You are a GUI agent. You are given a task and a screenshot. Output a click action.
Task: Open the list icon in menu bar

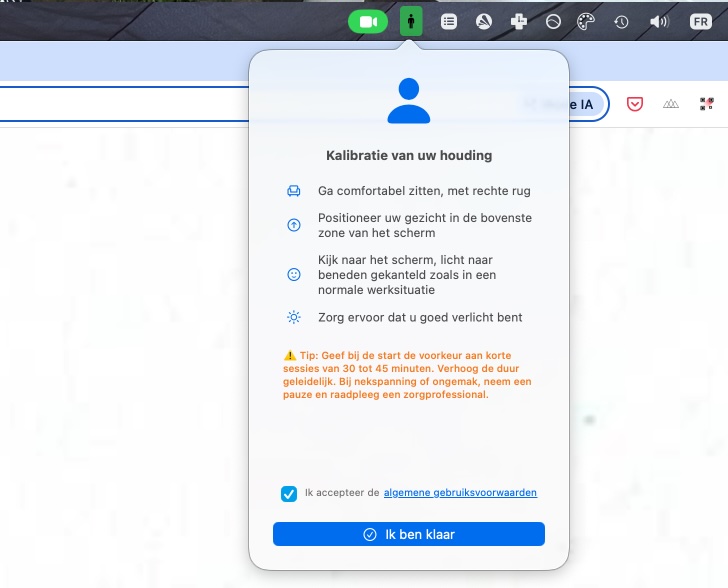448,22
